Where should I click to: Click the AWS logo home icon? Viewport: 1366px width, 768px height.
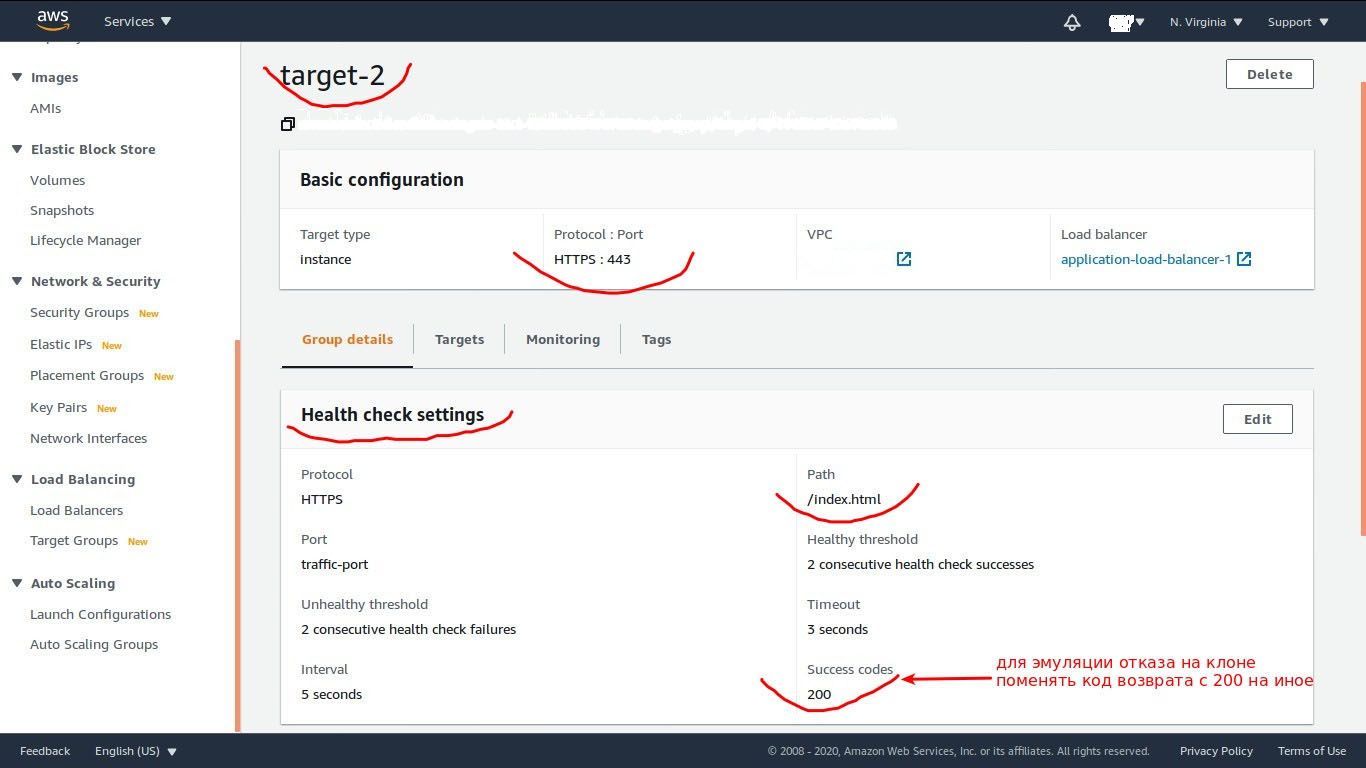point(53,21)
